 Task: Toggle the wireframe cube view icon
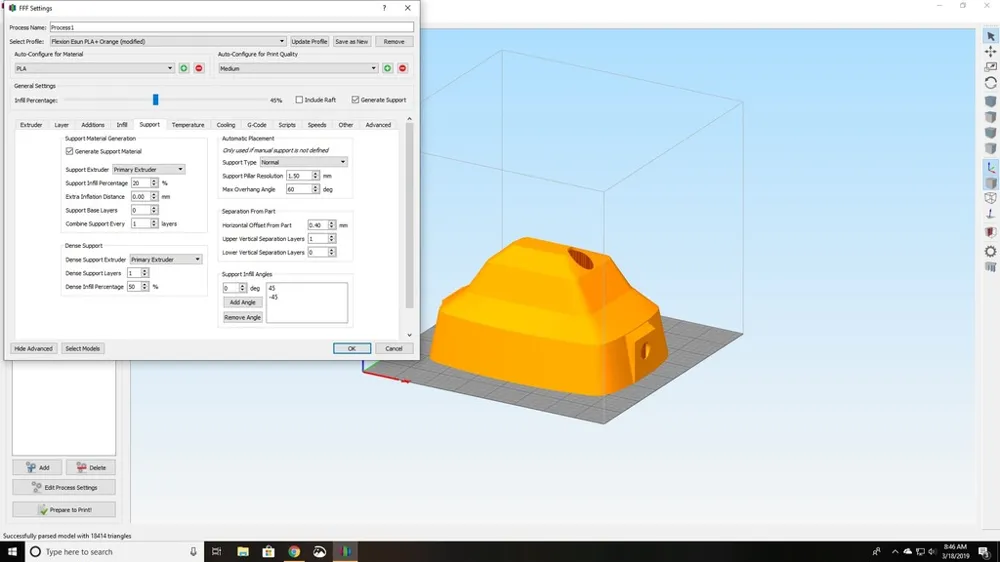[x=990, y=198]
